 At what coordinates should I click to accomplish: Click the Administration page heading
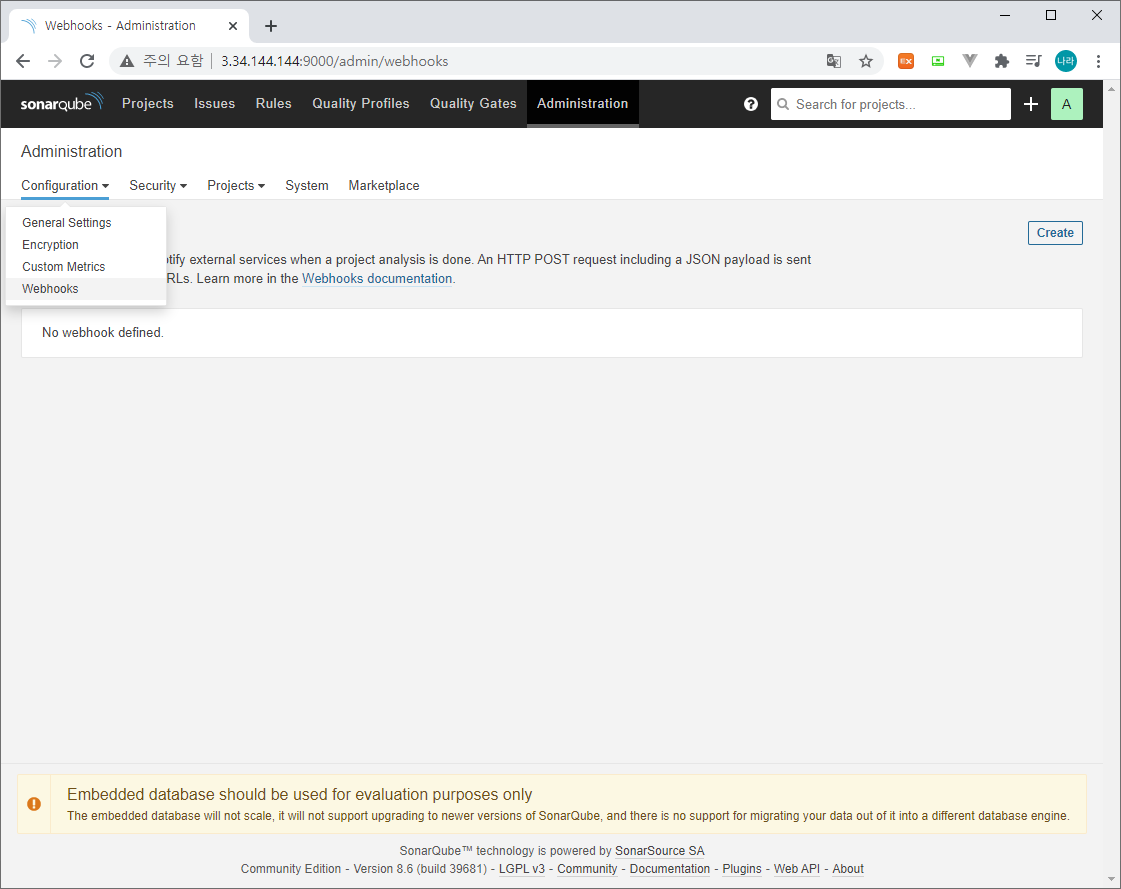click(71, 151)
